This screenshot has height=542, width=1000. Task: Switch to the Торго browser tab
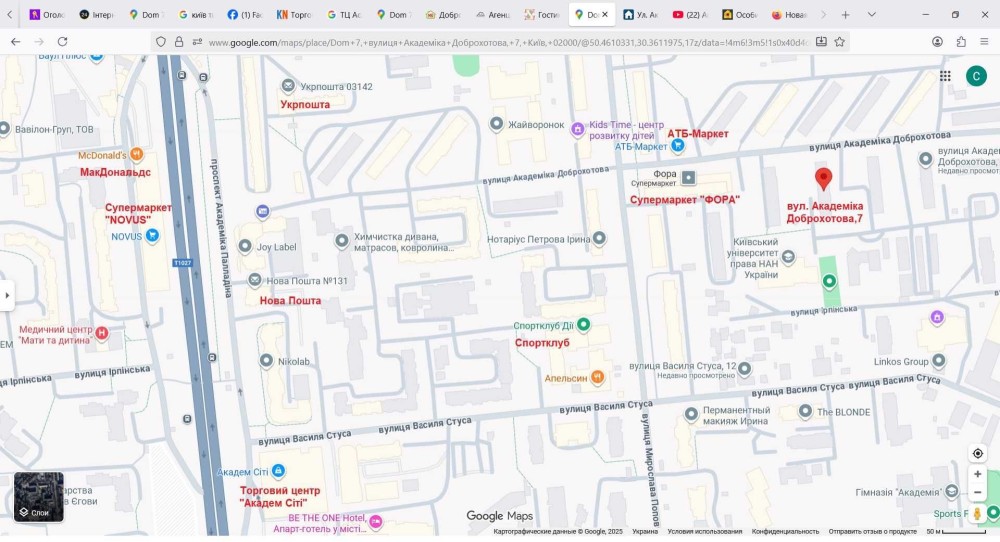click(295, 15)
